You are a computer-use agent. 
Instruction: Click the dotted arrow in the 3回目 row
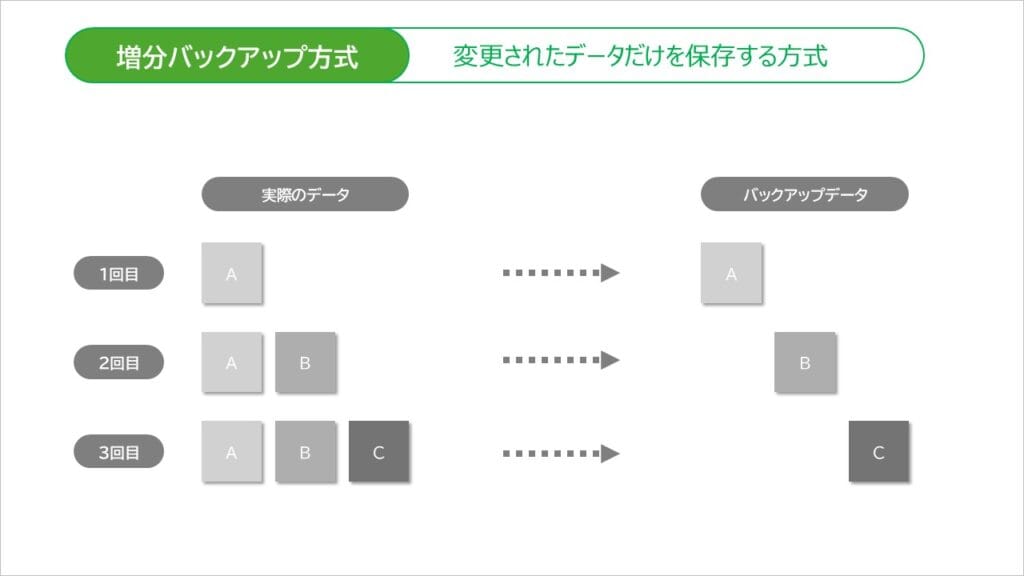click(561, 453)
